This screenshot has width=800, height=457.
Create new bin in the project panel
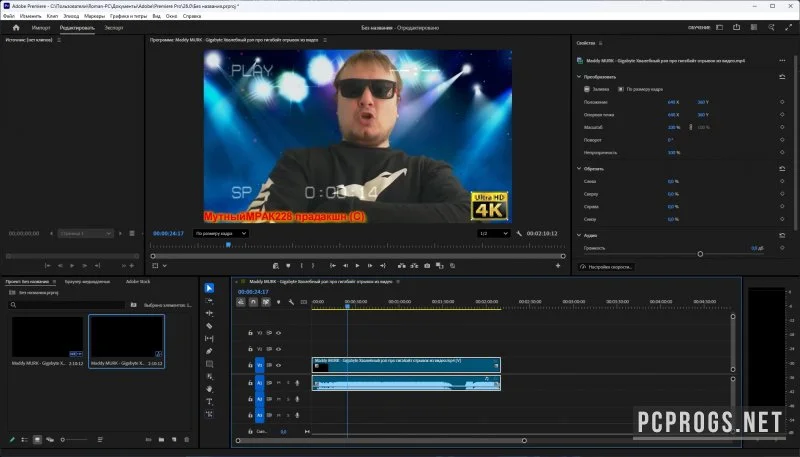161,439
